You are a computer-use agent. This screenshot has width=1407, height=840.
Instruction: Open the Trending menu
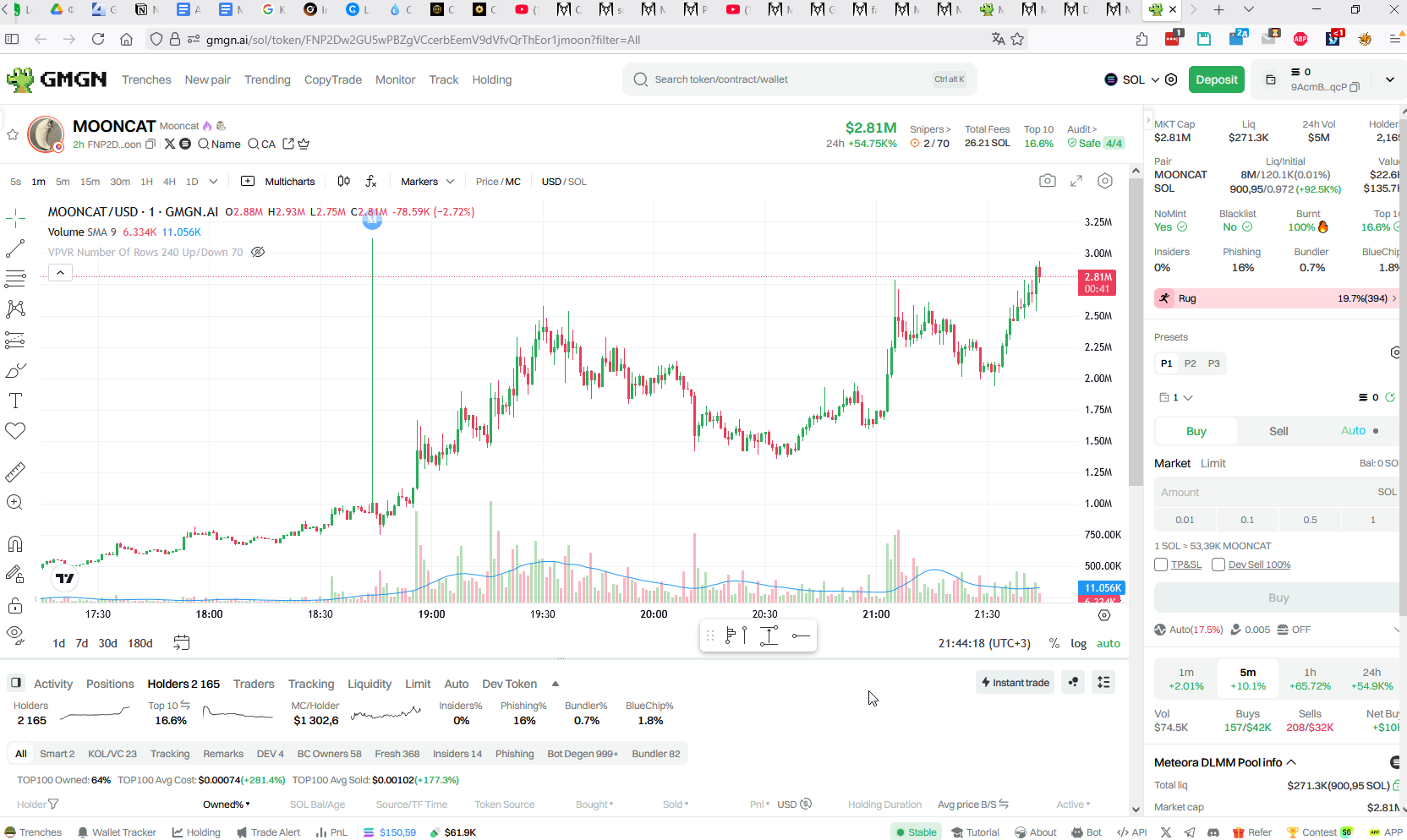267,79
